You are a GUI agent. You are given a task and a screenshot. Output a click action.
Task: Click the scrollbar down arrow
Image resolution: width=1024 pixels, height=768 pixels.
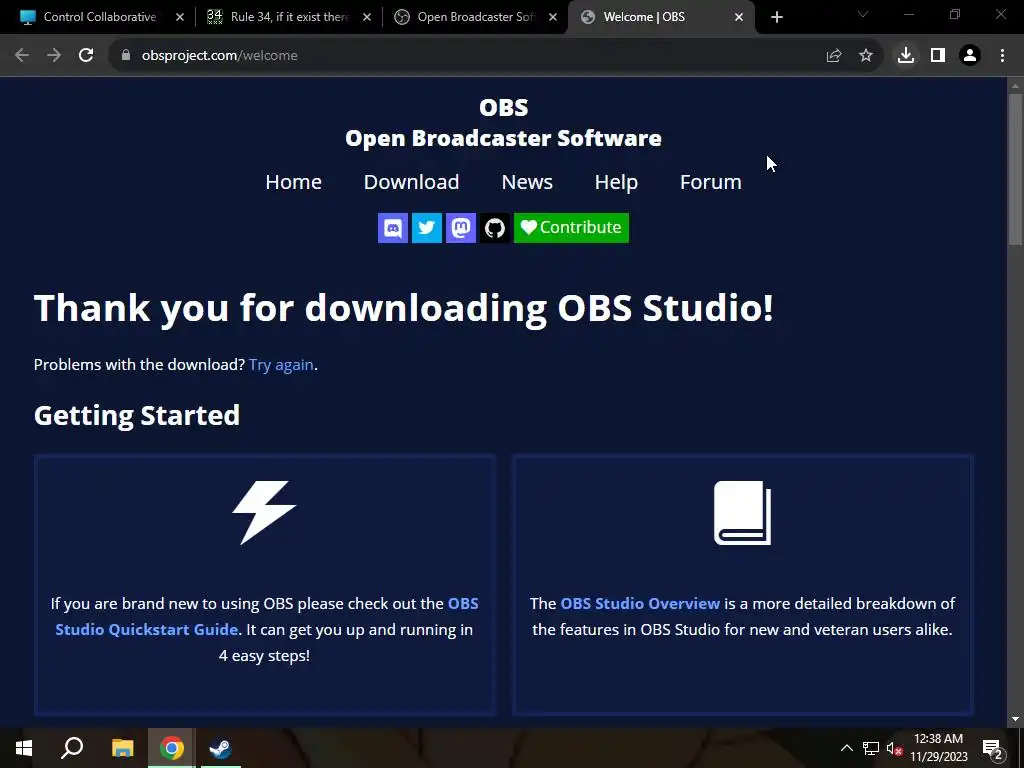[1015, 719]
